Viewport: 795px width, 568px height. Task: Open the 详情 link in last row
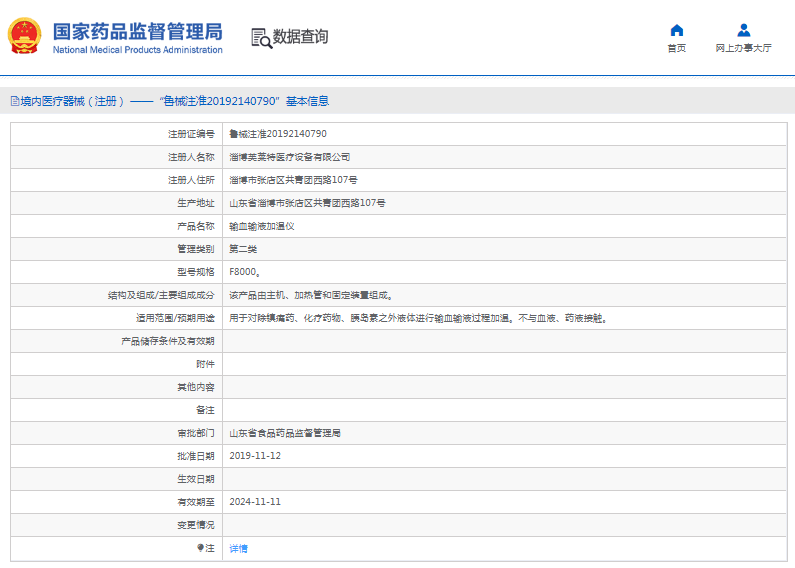coord(238,548)
